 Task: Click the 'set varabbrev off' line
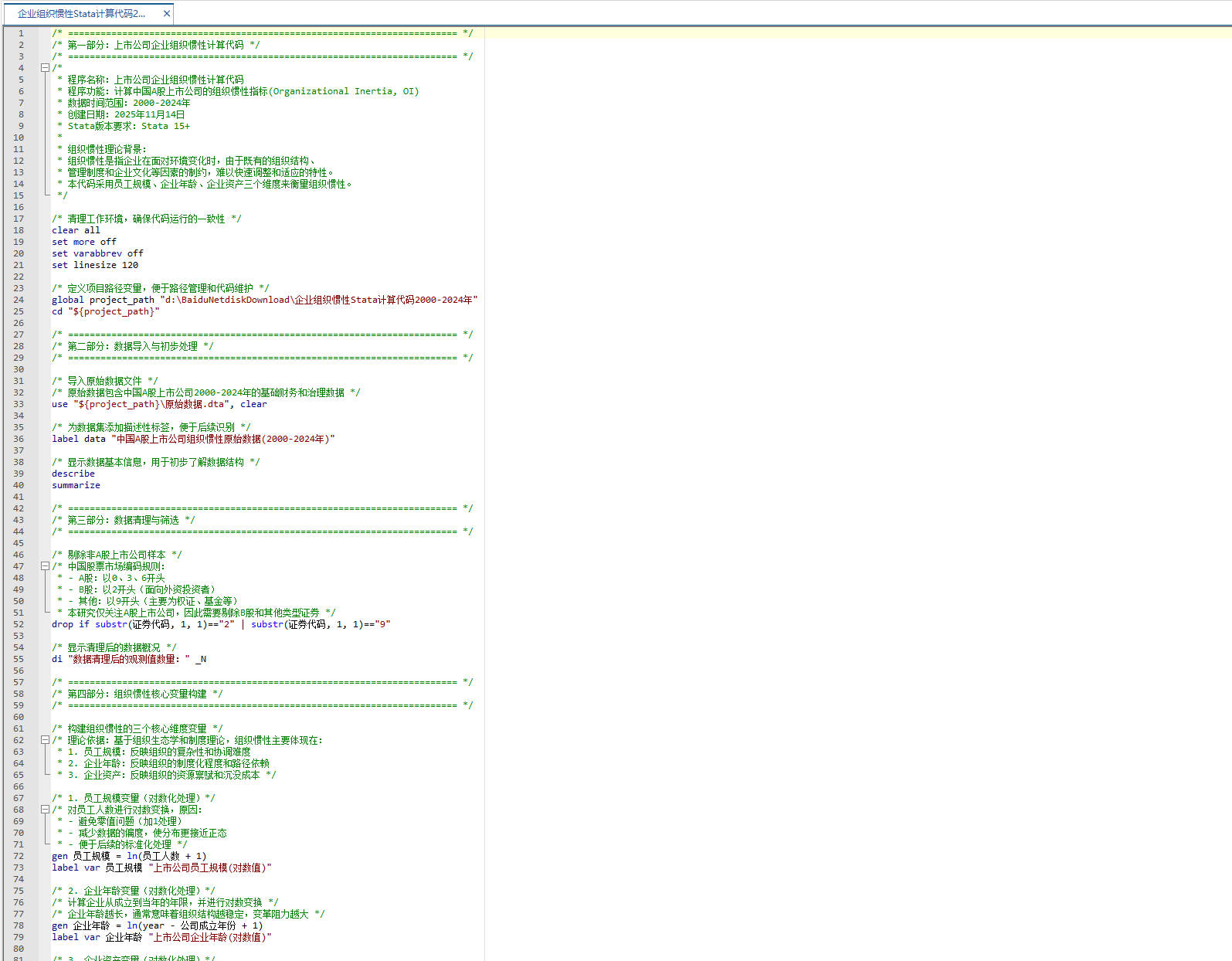pos(97,253)
